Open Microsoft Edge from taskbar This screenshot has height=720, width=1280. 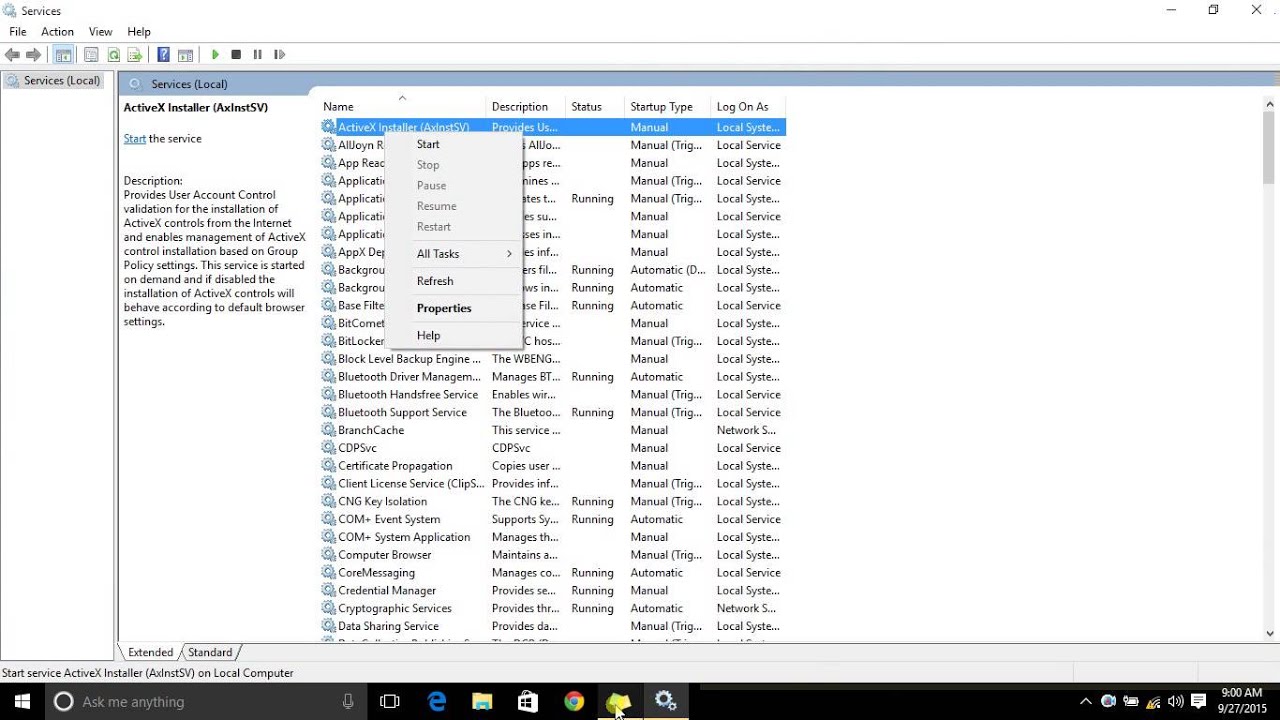437,701
